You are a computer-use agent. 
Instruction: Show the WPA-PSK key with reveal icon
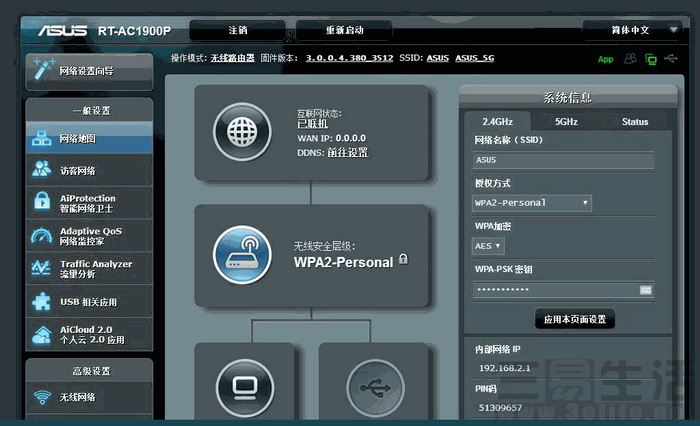coord(646,290)
